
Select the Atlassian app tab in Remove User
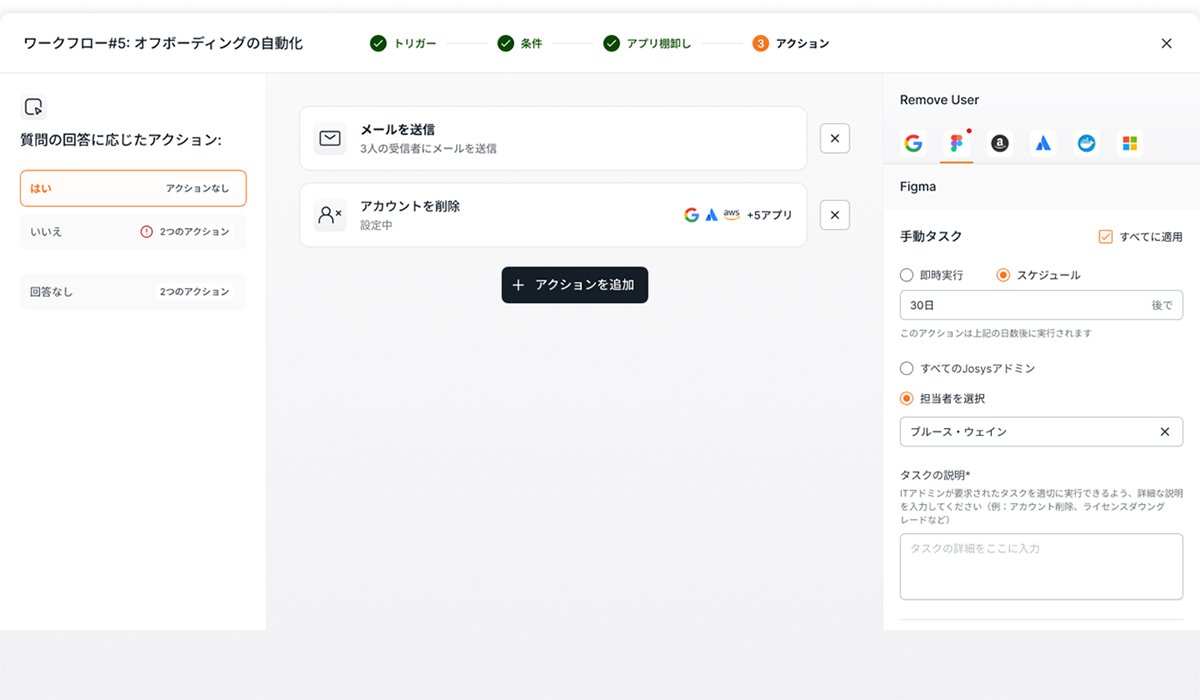tap(1043, 143)
